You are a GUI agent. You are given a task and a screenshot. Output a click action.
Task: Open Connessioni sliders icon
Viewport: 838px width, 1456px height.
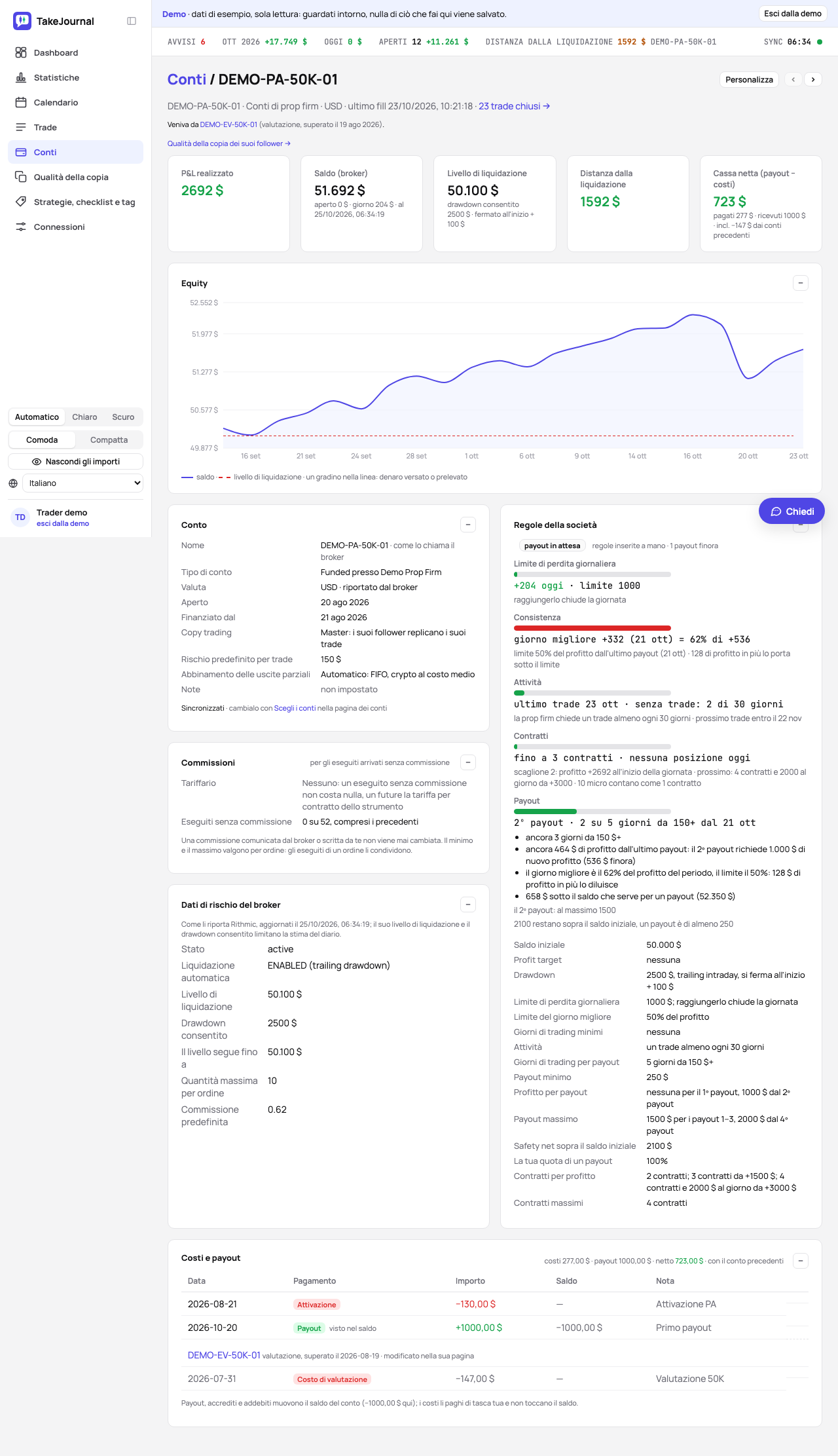[21, 227]
